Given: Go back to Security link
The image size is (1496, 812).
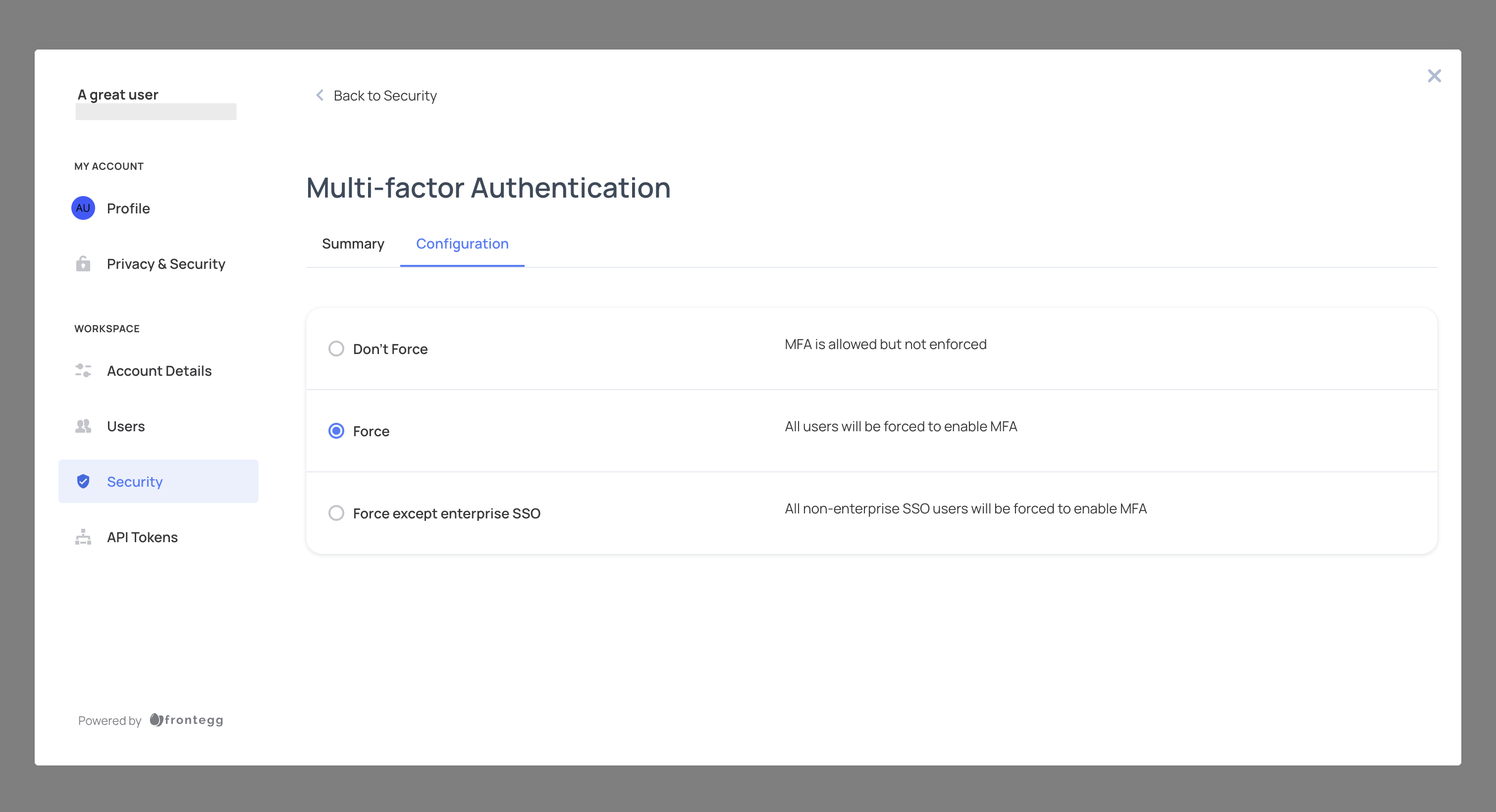Looking at the screenshot, I should [384, 96].
